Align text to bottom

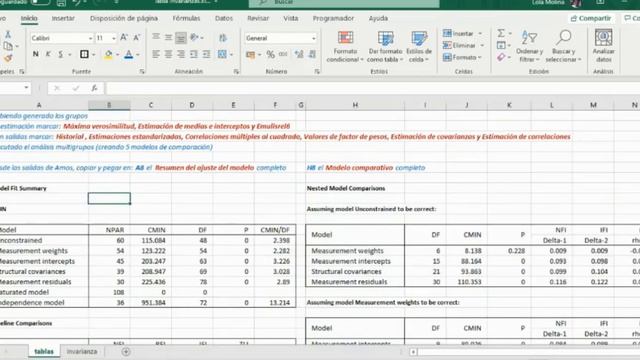tap(180, 38)
